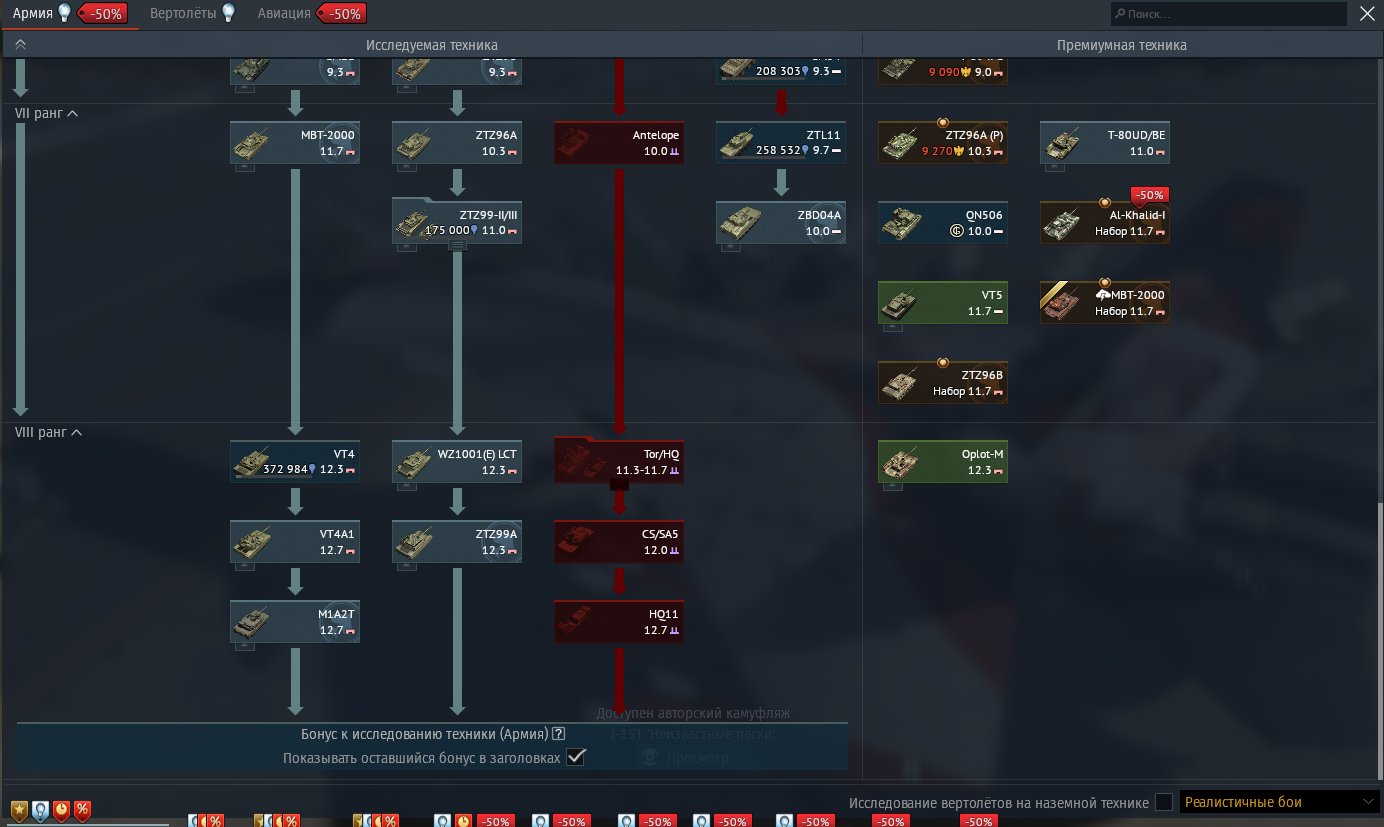Click the Премиумная техника column header
The image size is (1384, 827).
[x=1122, y=45]
